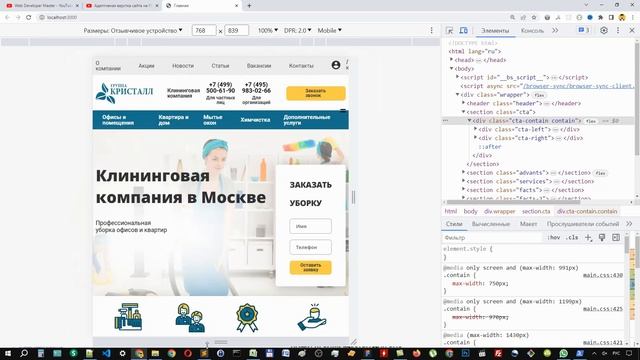
Task: Add new style rule plus icon
Action: click(588, 238)
